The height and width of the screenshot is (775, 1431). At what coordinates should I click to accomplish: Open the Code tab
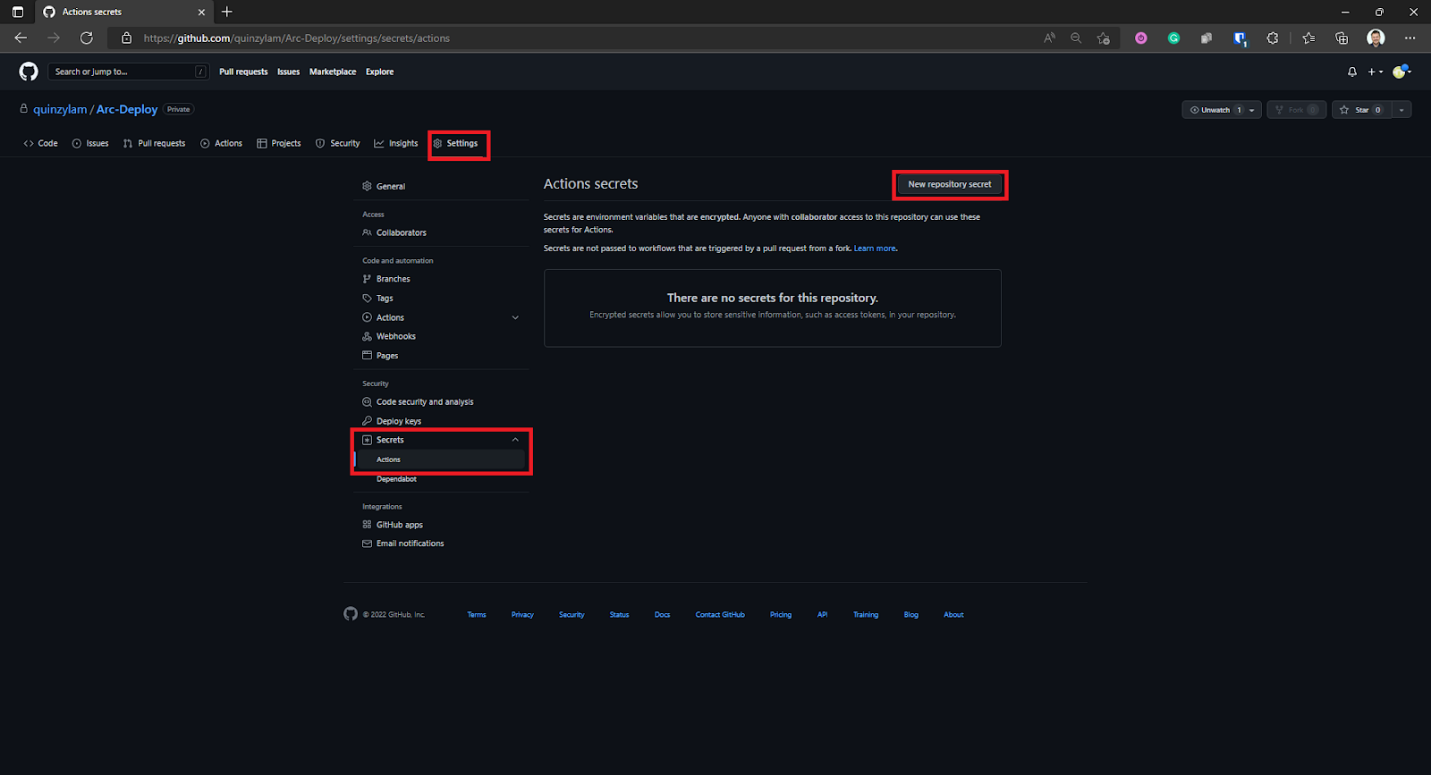41,143
